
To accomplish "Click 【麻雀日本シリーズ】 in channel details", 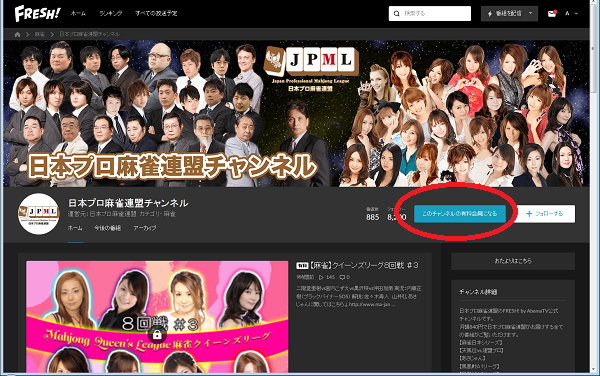I will 481,342.
